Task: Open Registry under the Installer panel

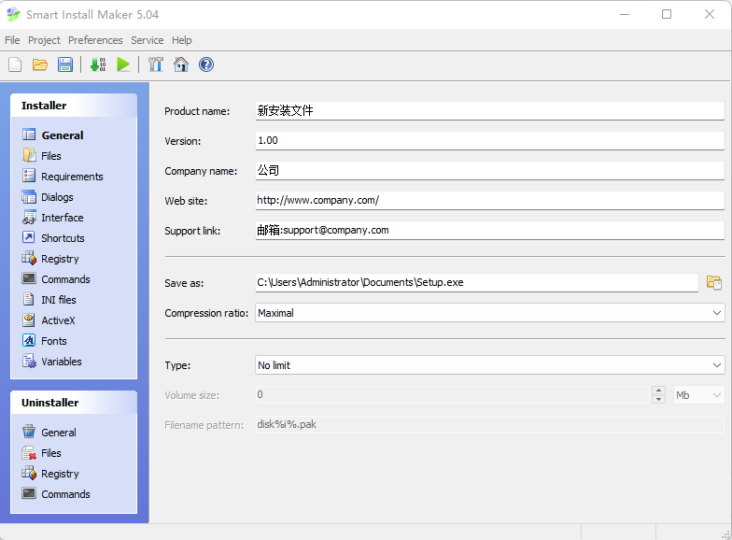Action: [x=60, y=259]
